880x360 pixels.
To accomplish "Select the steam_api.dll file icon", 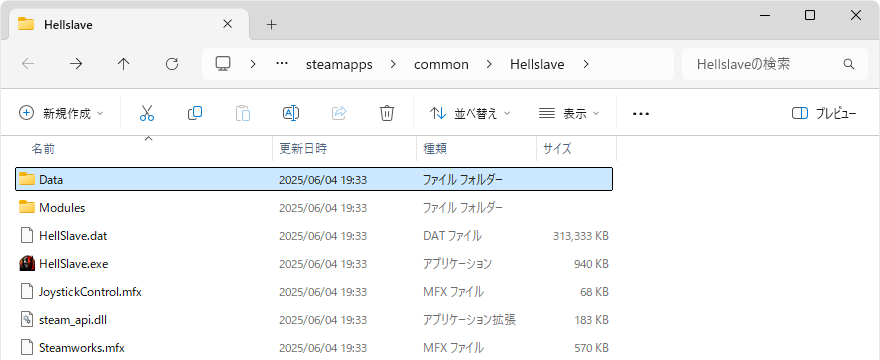I will (27, 320).
